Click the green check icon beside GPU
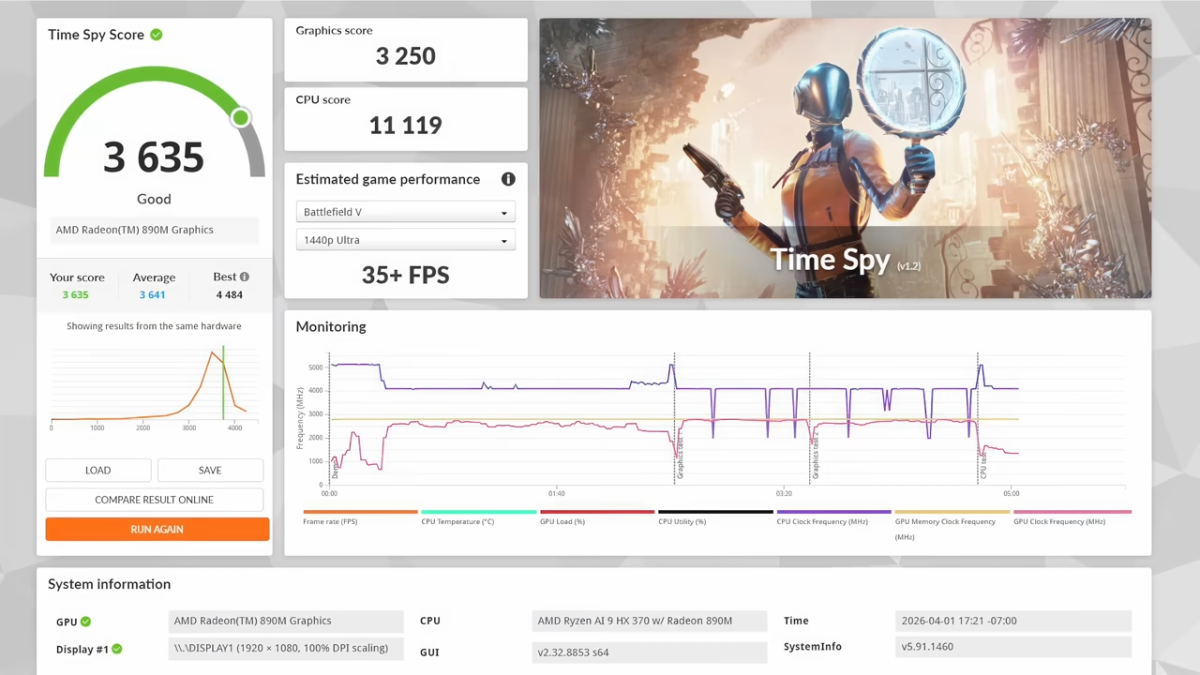This screenshot has height=675, width=1200. pos(86,622)
